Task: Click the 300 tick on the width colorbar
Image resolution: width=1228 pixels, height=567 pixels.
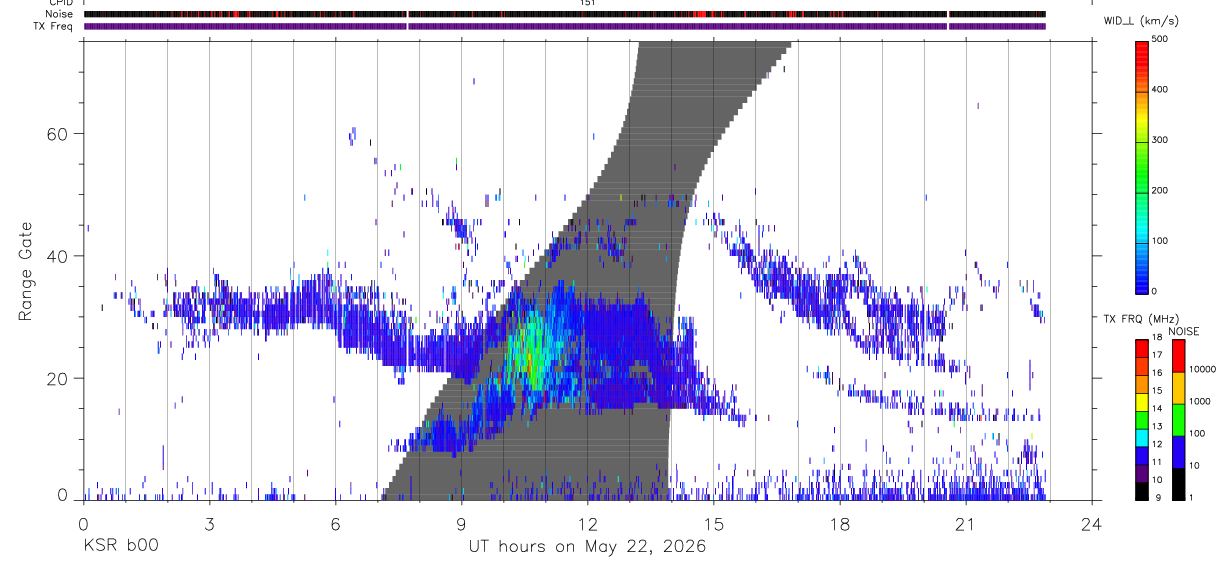Action: pyautogui.click(x=1160, y=140)
